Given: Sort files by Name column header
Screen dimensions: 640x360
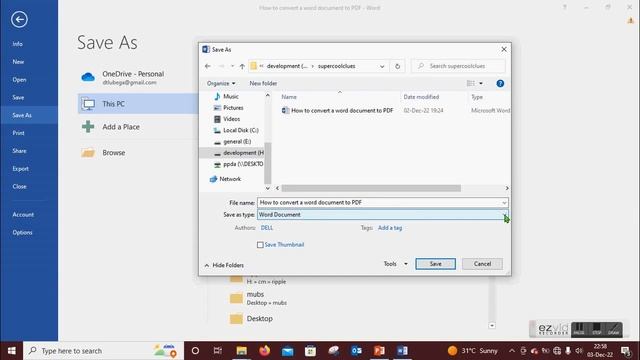Looking at the screenshot, I should coord(289,97).
